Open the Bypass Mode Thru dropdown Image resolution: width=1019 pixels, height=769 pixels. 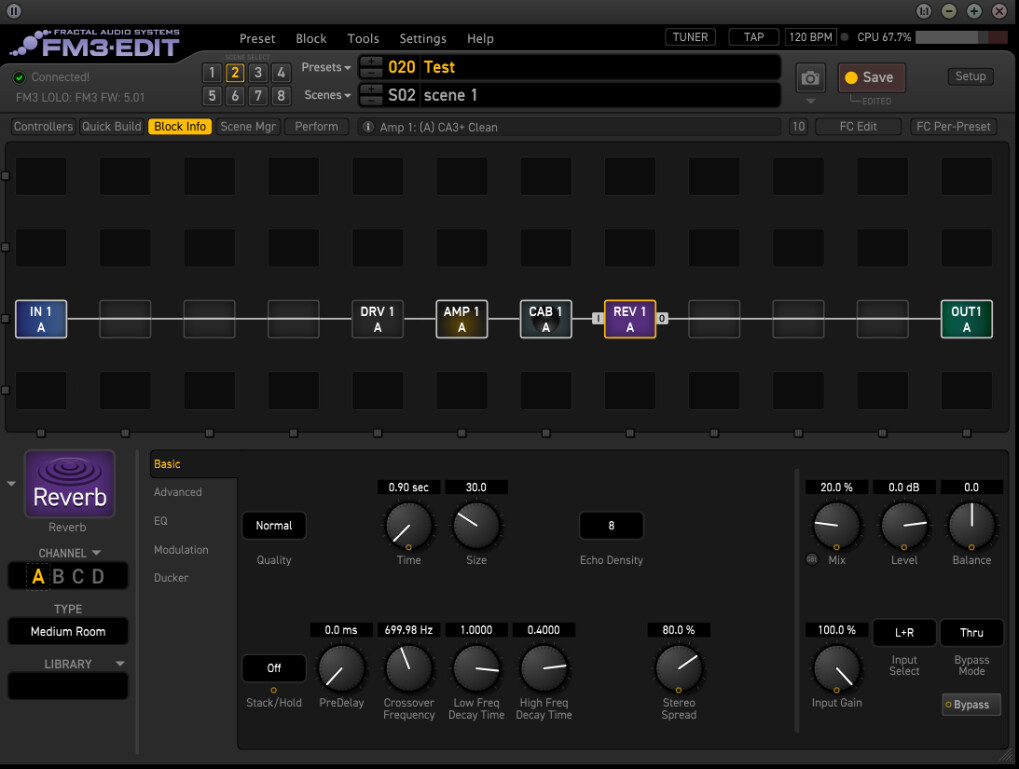972,632
